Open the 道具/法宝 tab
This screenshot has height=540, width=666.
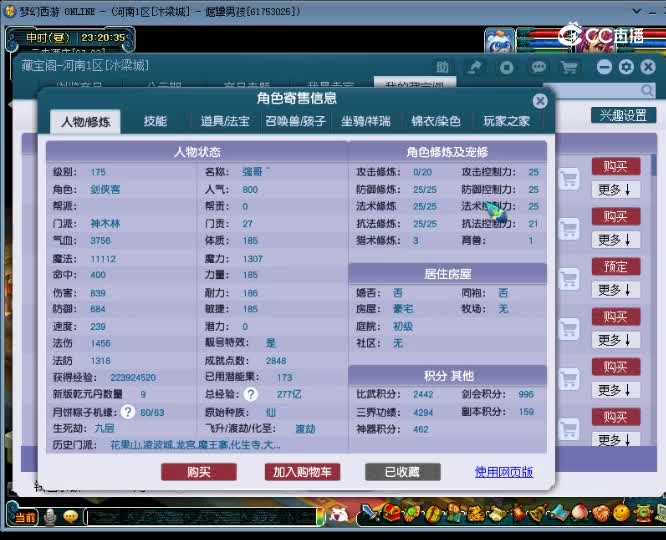tap(225, 122)
